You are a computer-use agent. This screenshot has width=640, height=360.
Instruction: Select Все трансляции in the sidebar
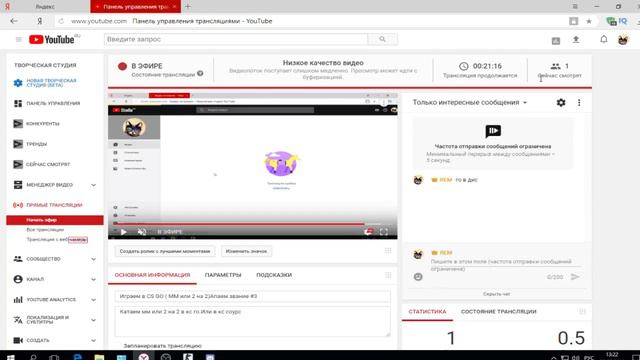(x=45, y=230)
